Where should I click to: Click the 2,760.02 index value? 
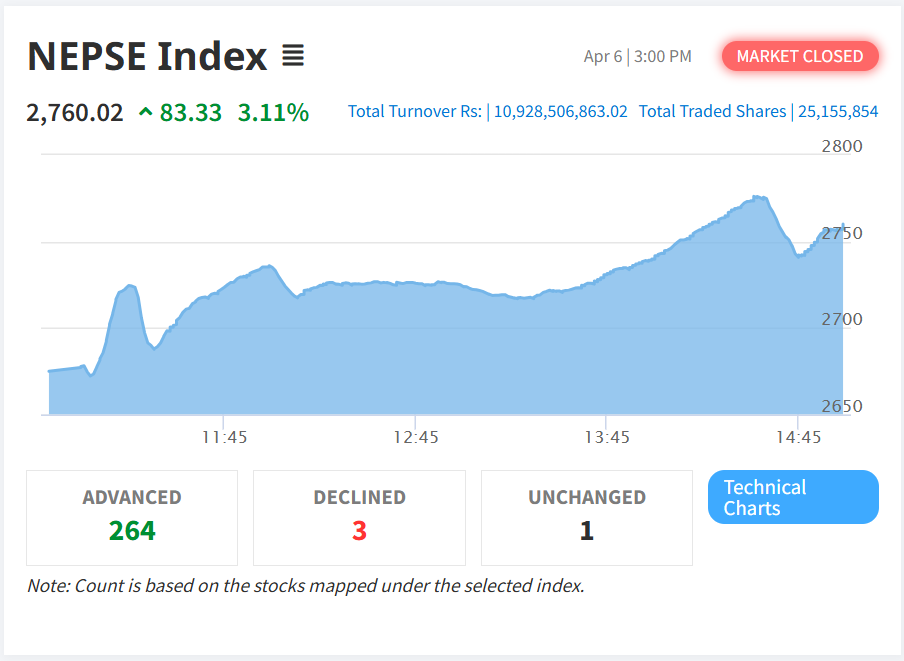[75, 112]
